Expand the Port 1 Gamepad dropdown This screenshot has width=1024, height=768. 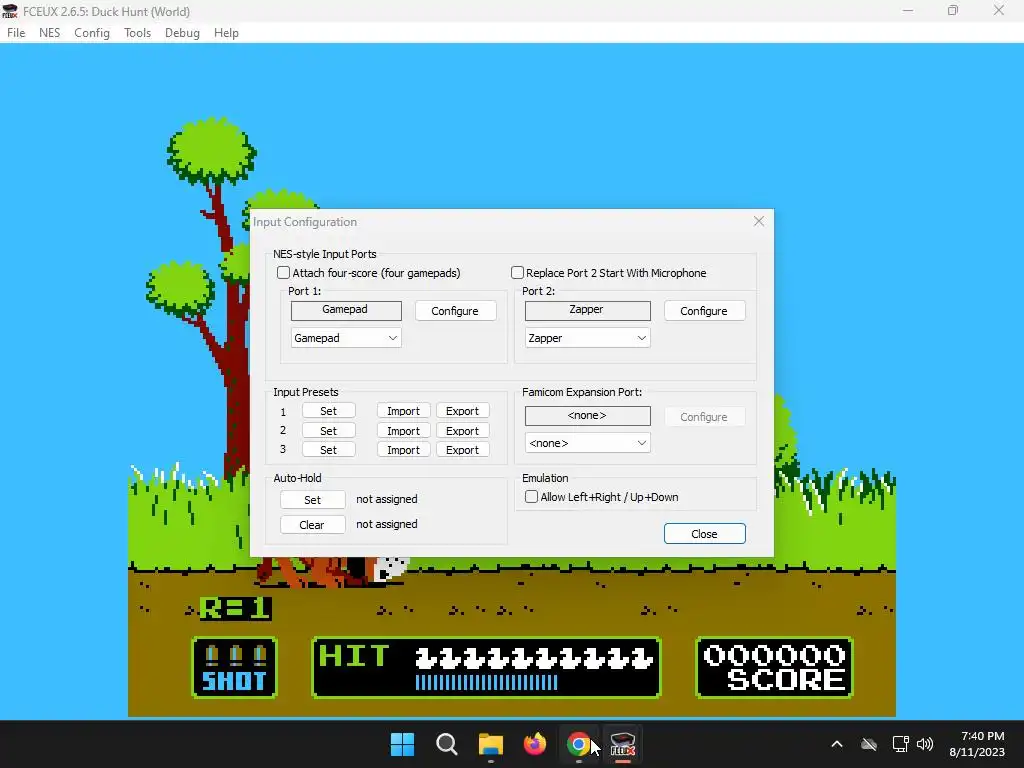click(346, 338)
